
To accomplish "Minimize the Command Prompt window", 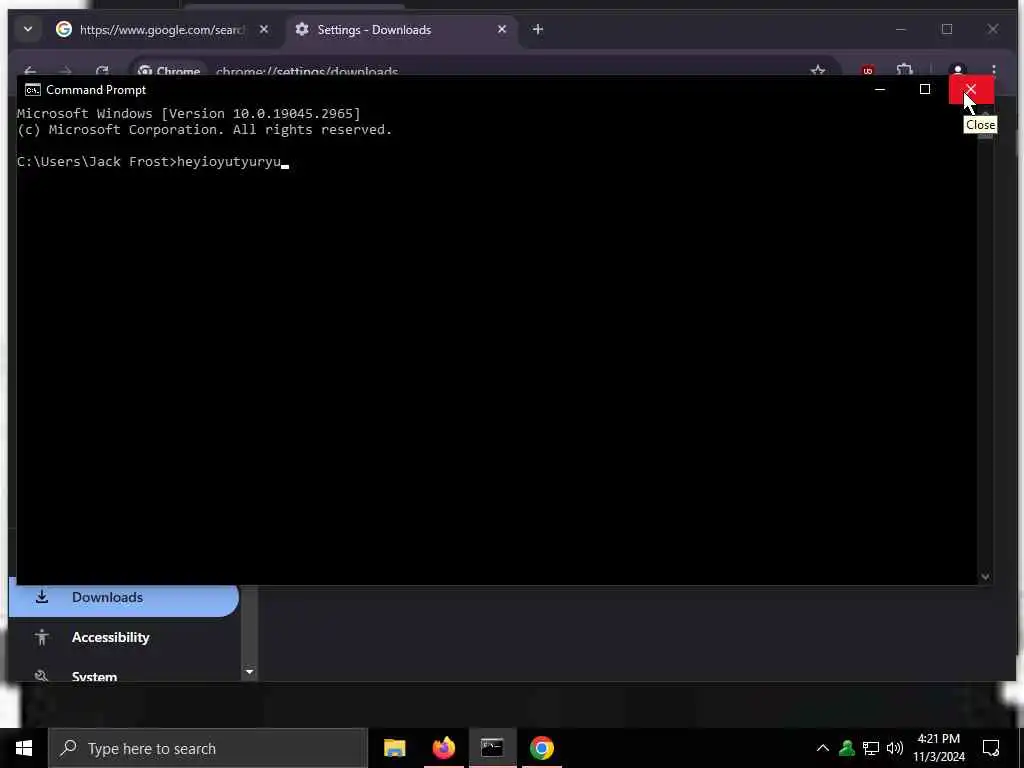I will (880, 89).
